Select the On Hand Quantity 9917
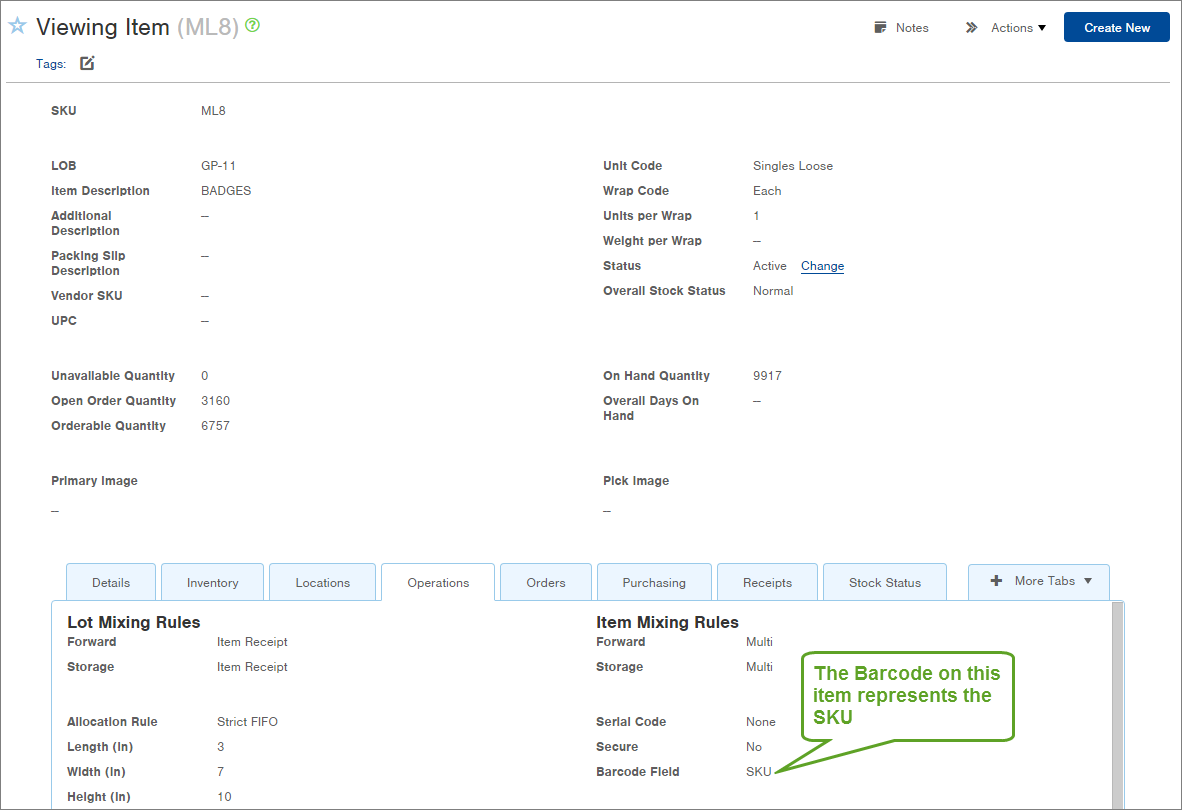The height and width of the screenshot is (810, 1182). [767, 376]
